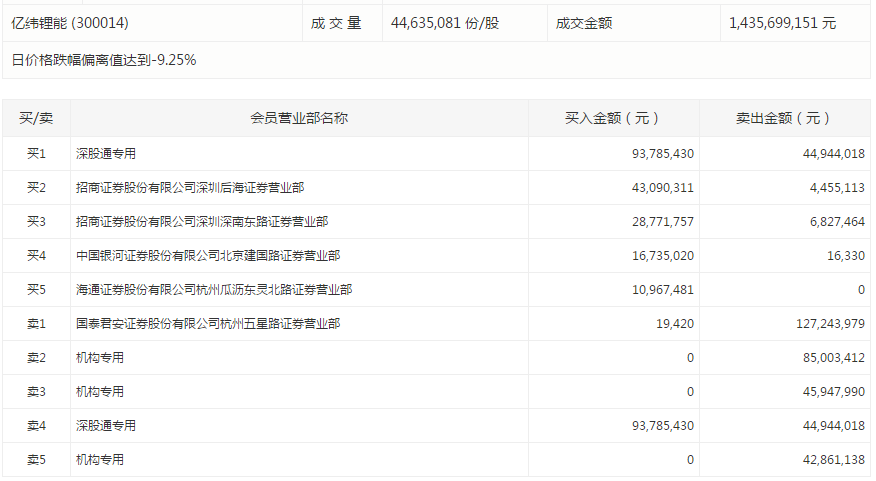Click the sell amount 45,947,990
Image resolution: width=876 pixels, height=481 pixels.
coord(834,392)
